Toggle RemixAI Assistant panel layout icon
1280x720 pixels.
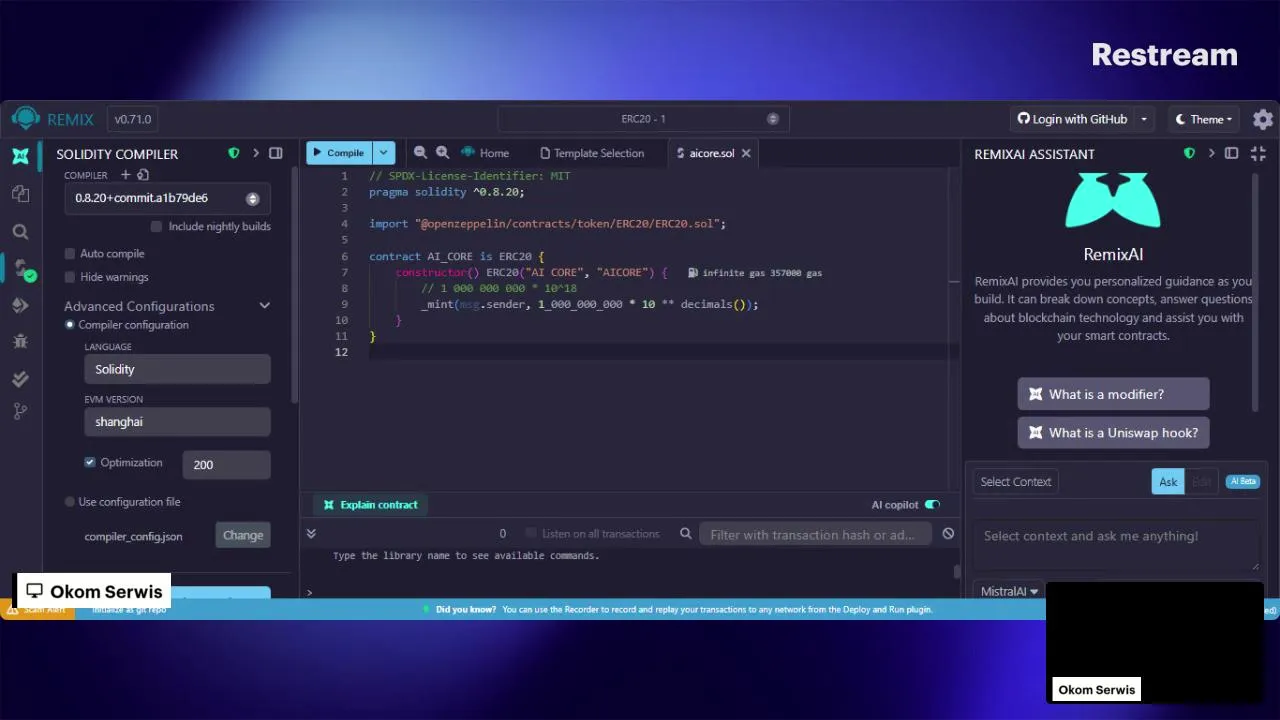click(x=1232, y=153)
